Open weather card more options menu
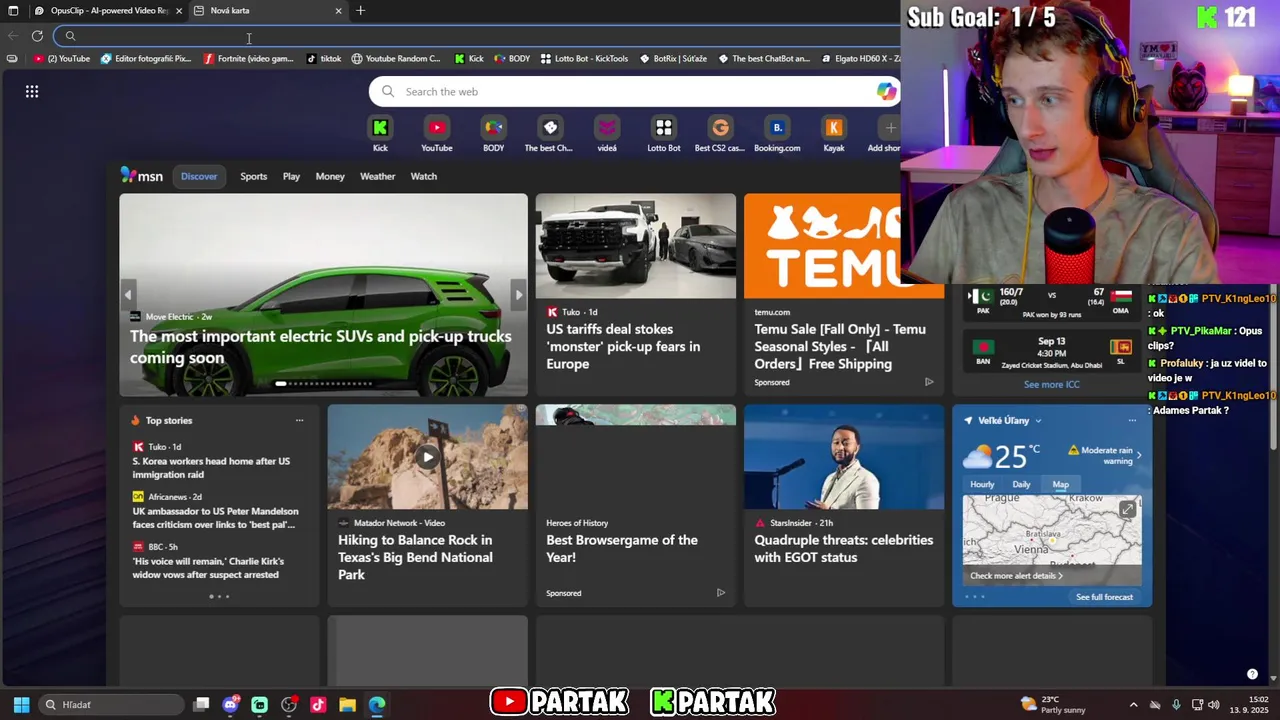The image size is (1280, 720). click(1132, 421)
